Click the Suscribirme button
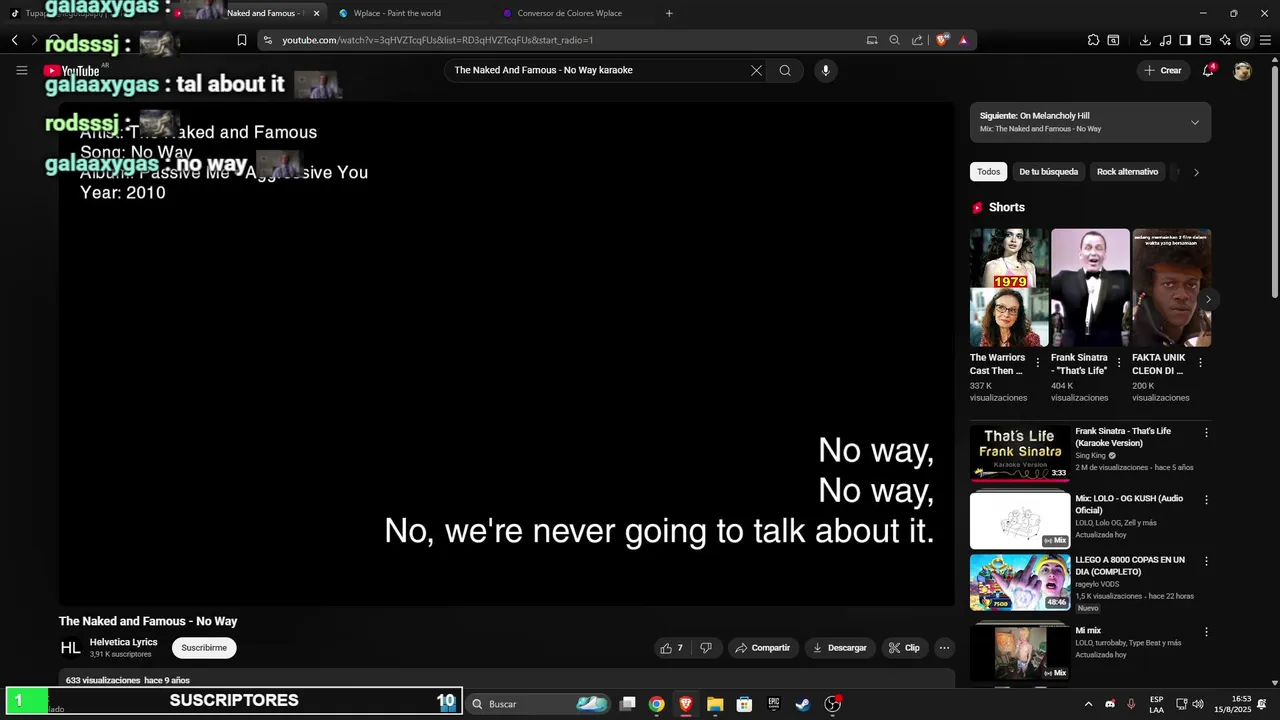Screen dimensions: 1280x720 [204, 648]
